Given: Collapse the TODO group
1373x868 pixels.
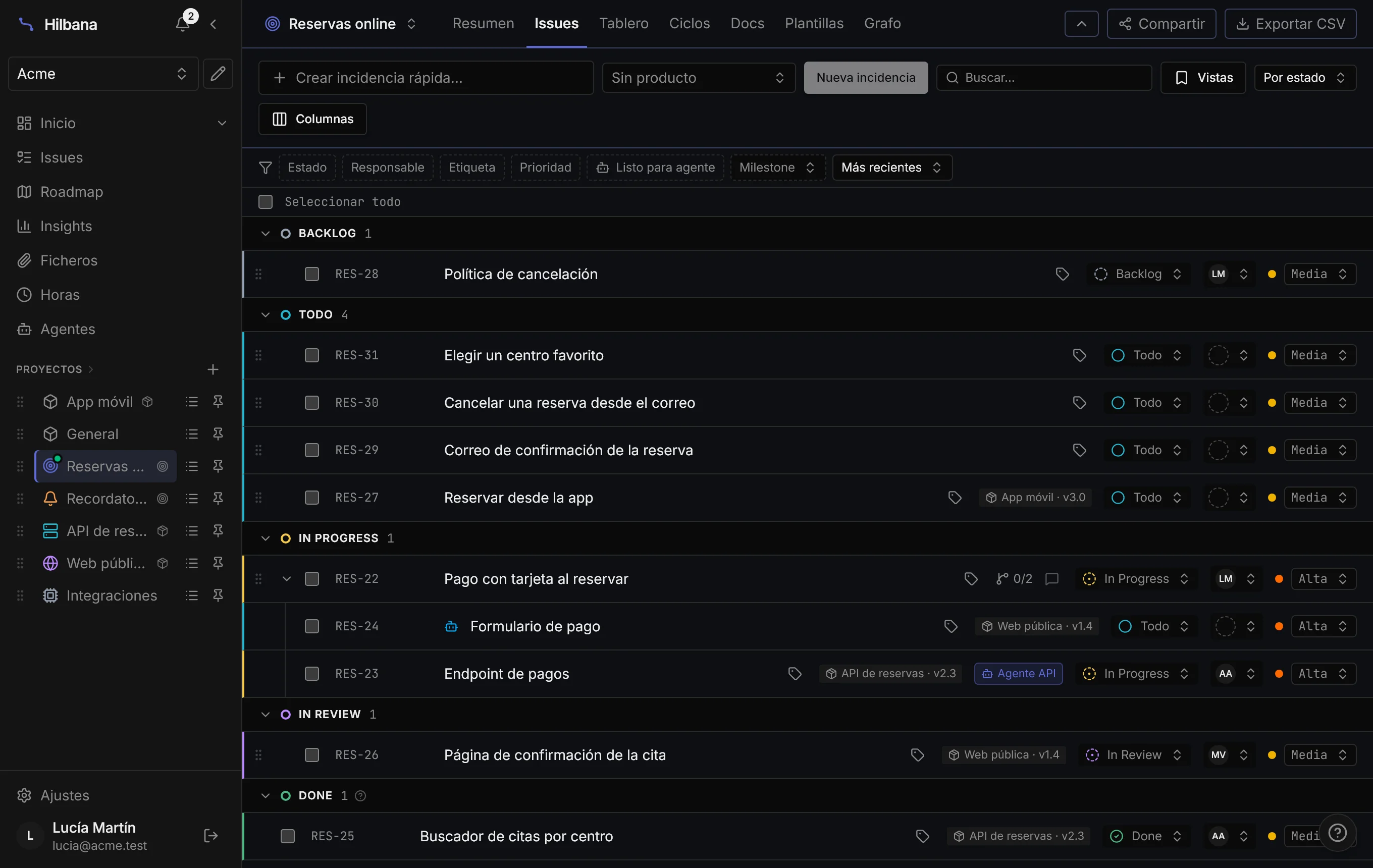Looking at the screenshot, I should 265,314.
